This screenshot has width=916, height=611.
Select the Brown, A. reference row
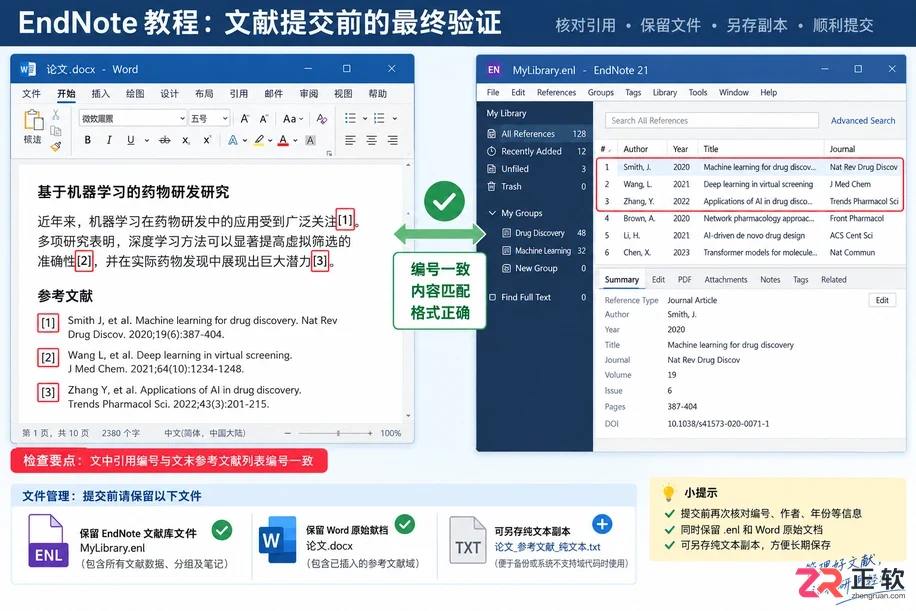pos(751,218)
